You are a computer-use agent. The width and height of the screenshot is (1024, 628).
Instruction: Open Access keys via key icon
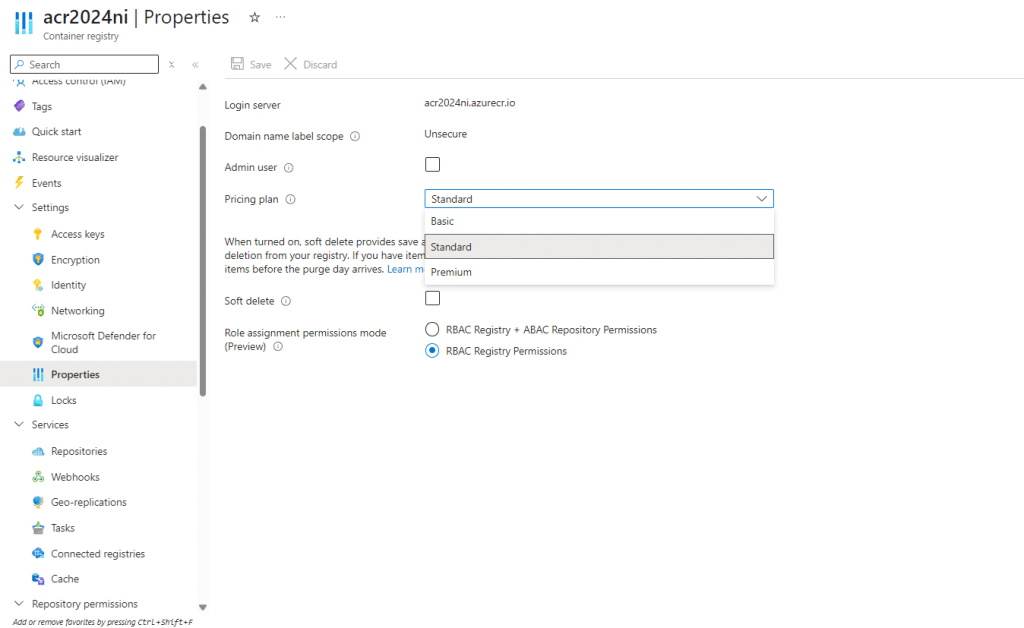point(38,234)
